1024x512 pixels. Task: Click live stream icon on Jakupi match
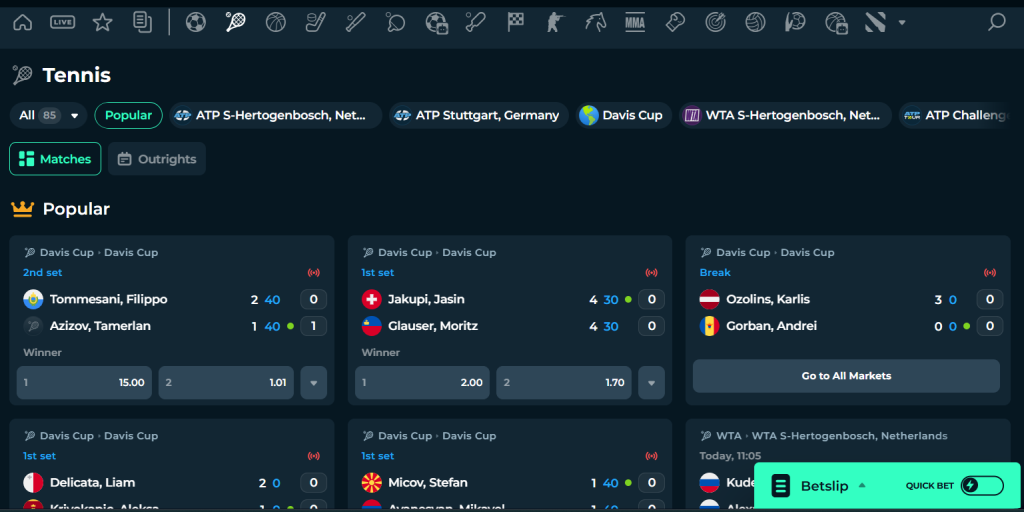(651, 273)
